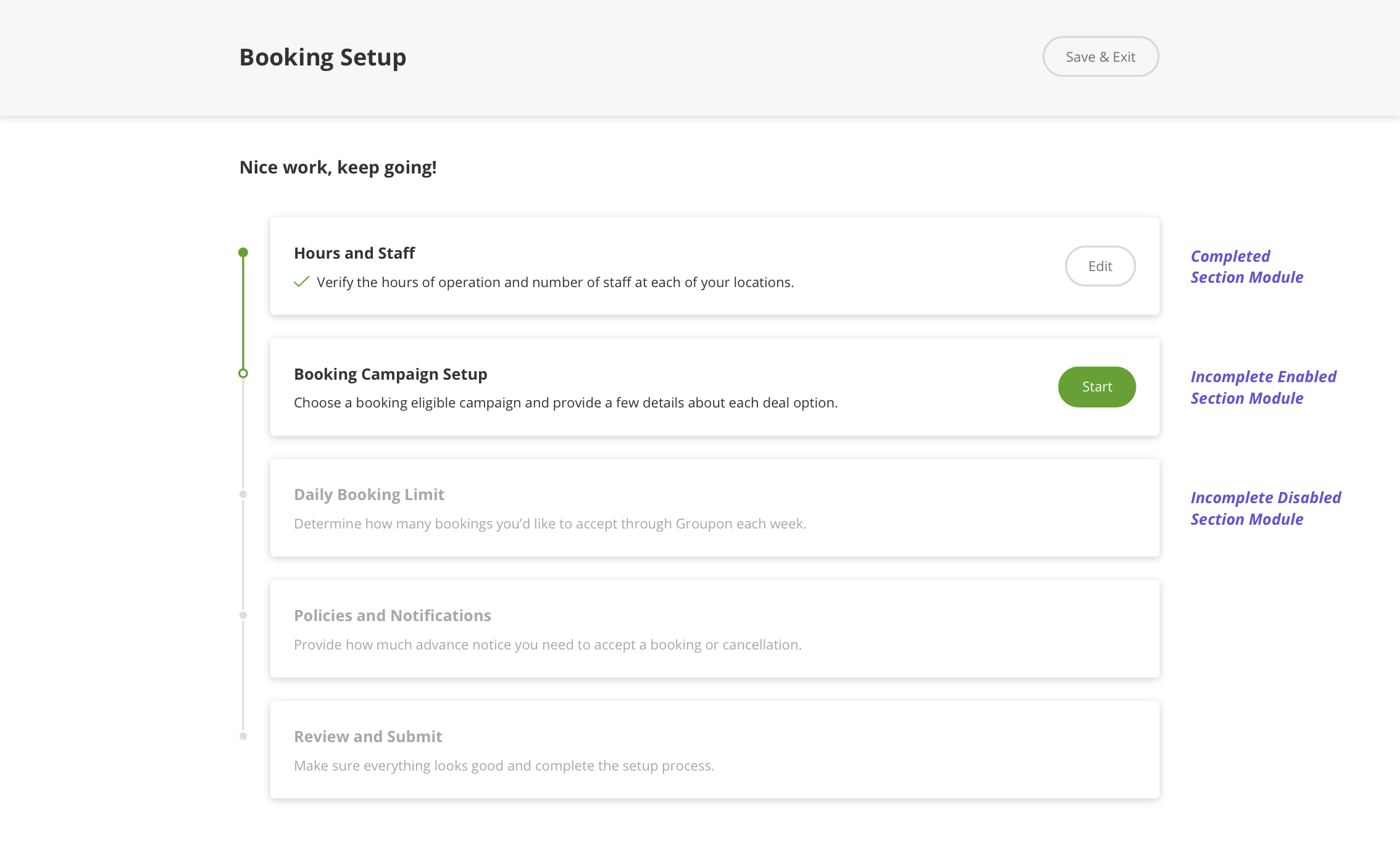Select the gray timeline dot next to Daily Booking Limit
Image resolution: width=1400 pixels, height=852 pixels.
[243, 494]
